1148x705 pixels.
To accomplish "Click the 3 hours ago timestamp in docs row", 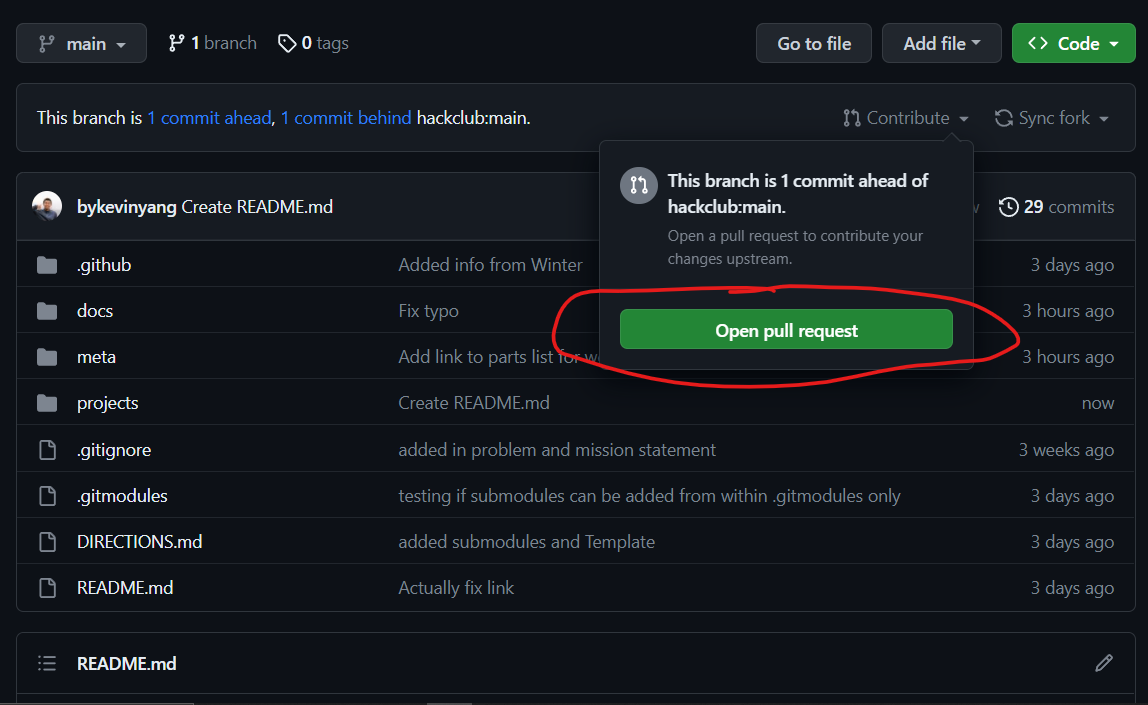I will tap(1068, 311).
